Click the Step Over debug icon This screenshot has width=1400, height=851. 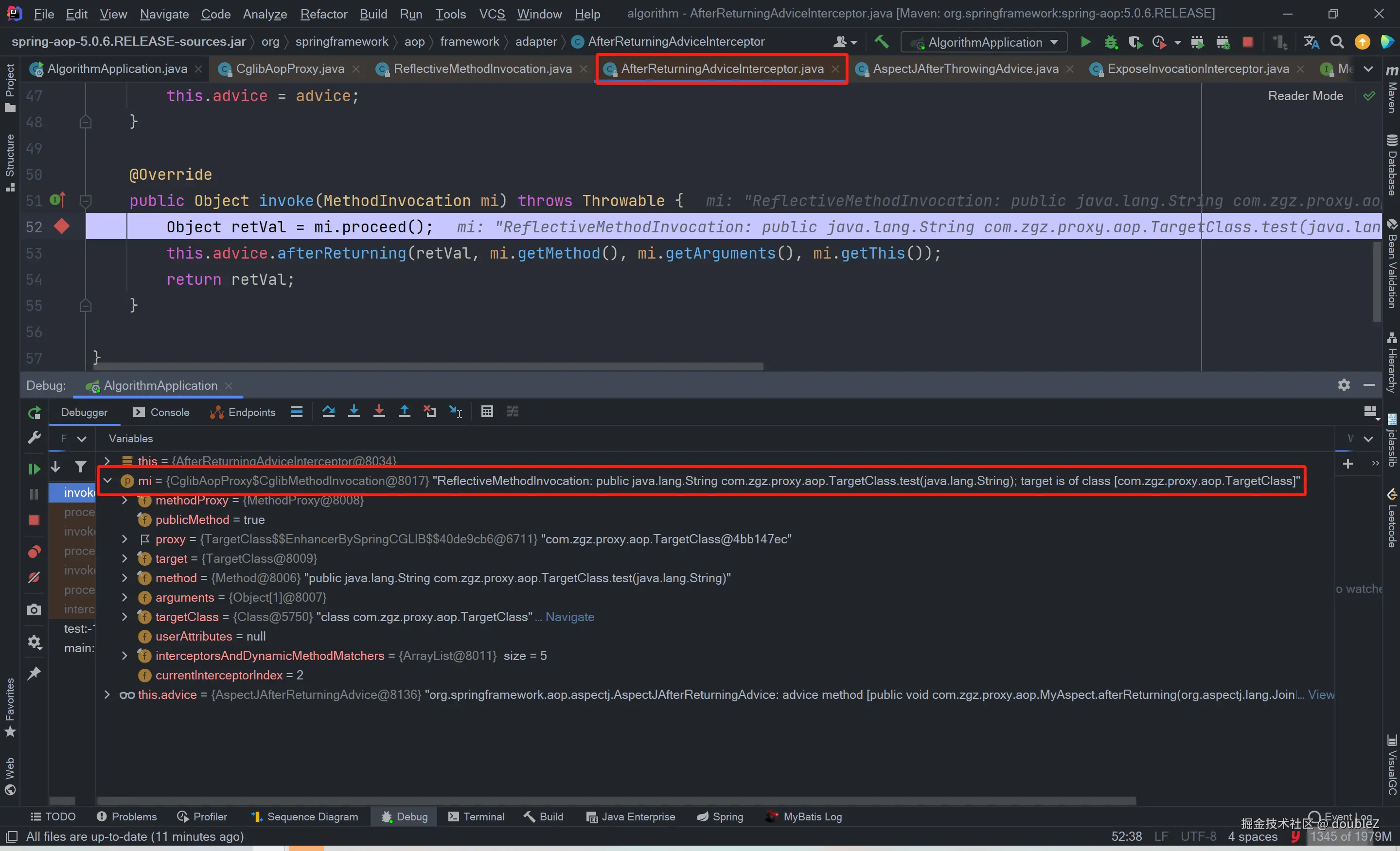(x=328, y=412)
